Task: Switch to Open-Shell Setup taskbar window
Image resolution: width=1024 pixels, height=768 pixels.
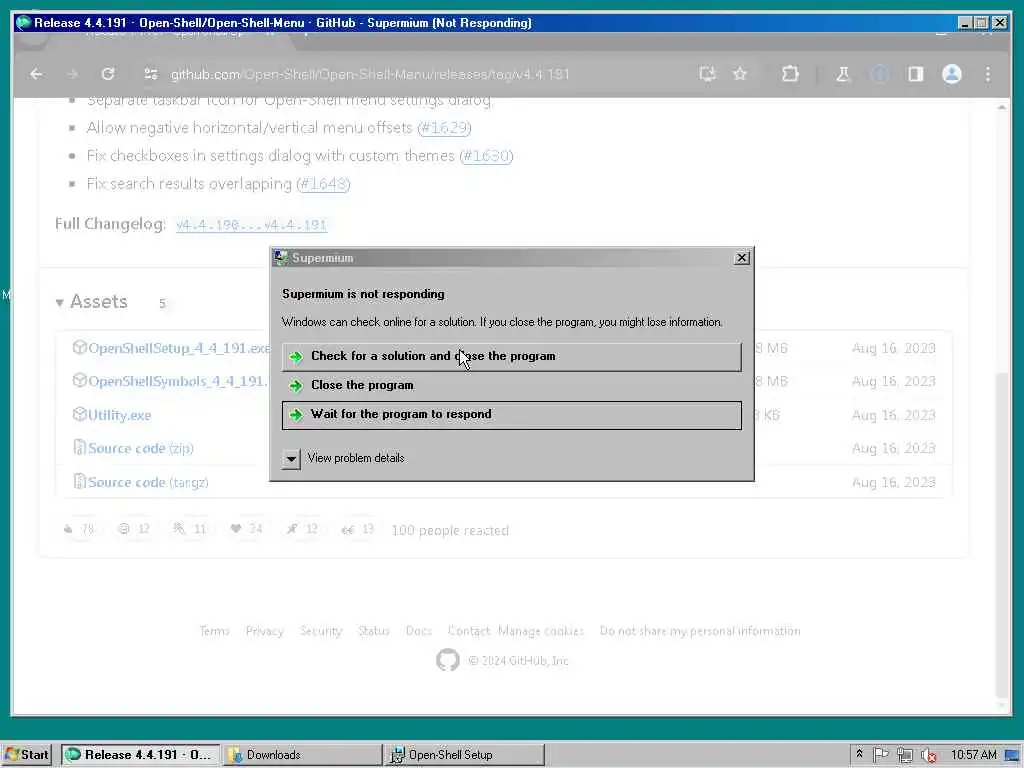Action: point(464,755)
